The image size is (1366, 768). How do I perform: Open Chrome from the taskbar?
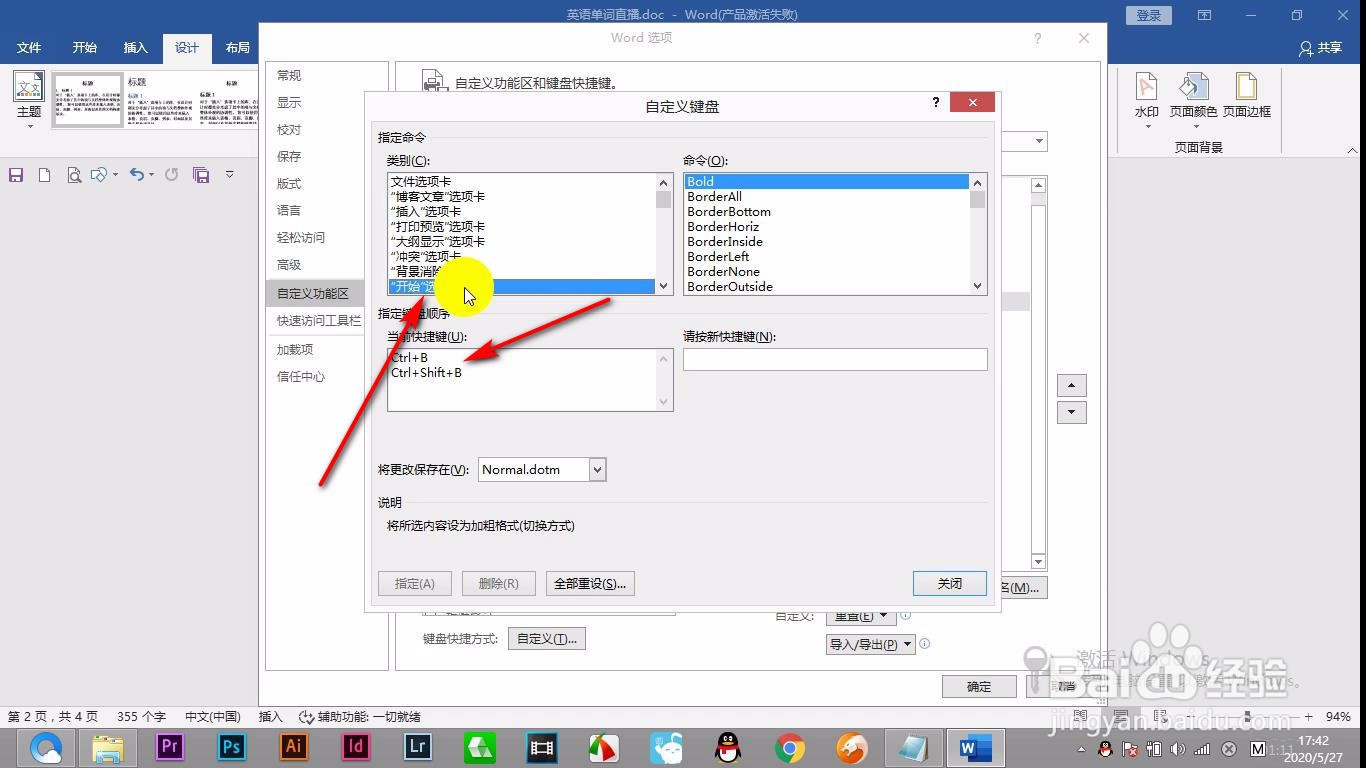pos(790,747)
